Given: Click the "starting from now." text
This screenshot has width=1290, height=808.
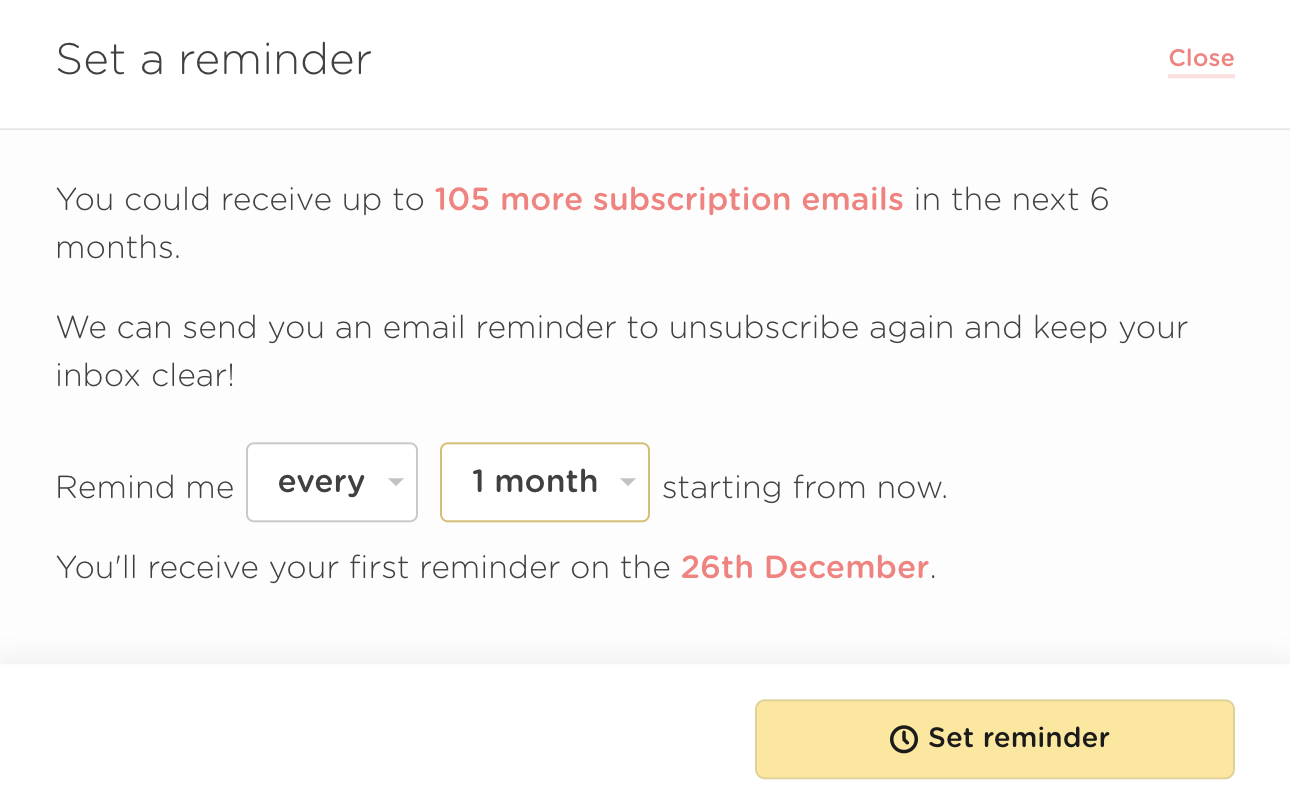Looking at the screenshot, I should (804, 488).
